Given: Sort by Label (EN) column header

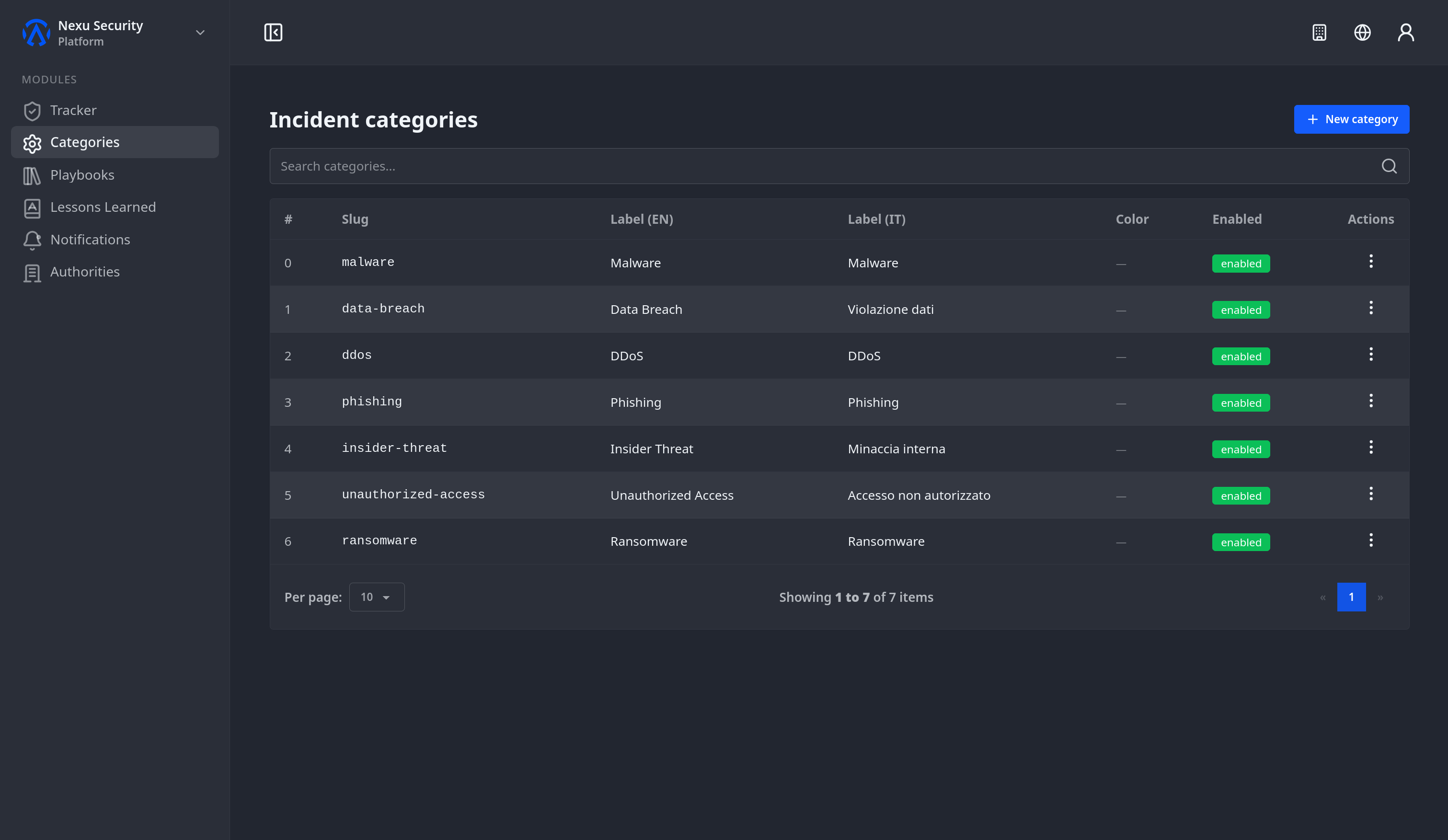Looking at the screenshot, I should [642, 219].
